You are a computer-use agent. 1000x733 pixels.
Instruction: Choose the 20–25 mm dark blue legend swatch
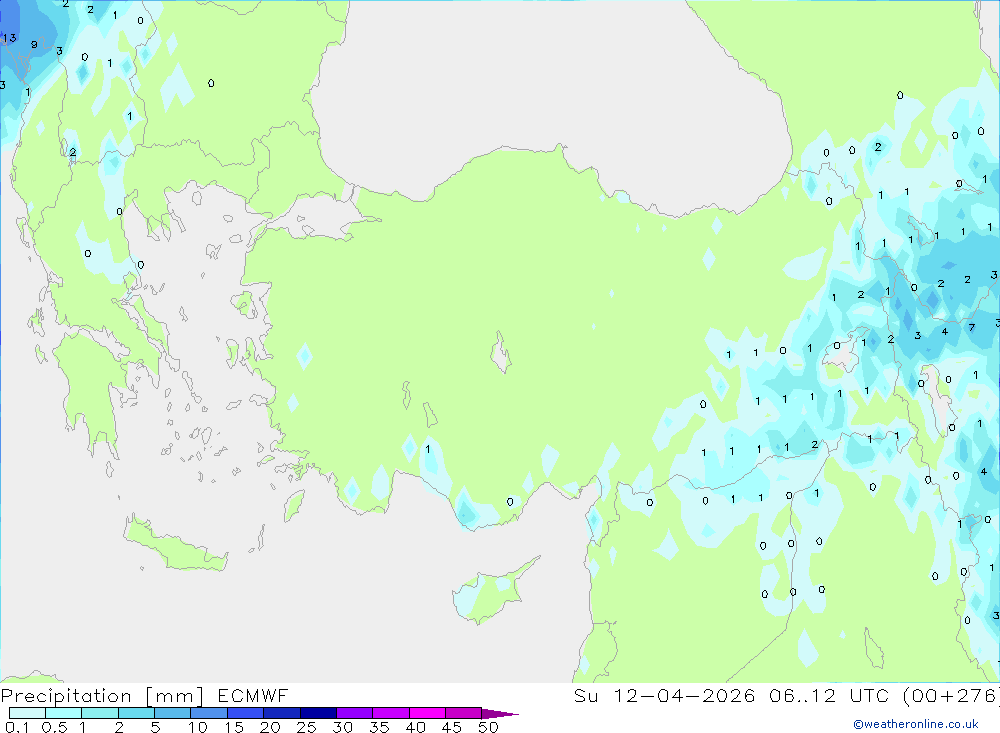(x=282, y=713)
